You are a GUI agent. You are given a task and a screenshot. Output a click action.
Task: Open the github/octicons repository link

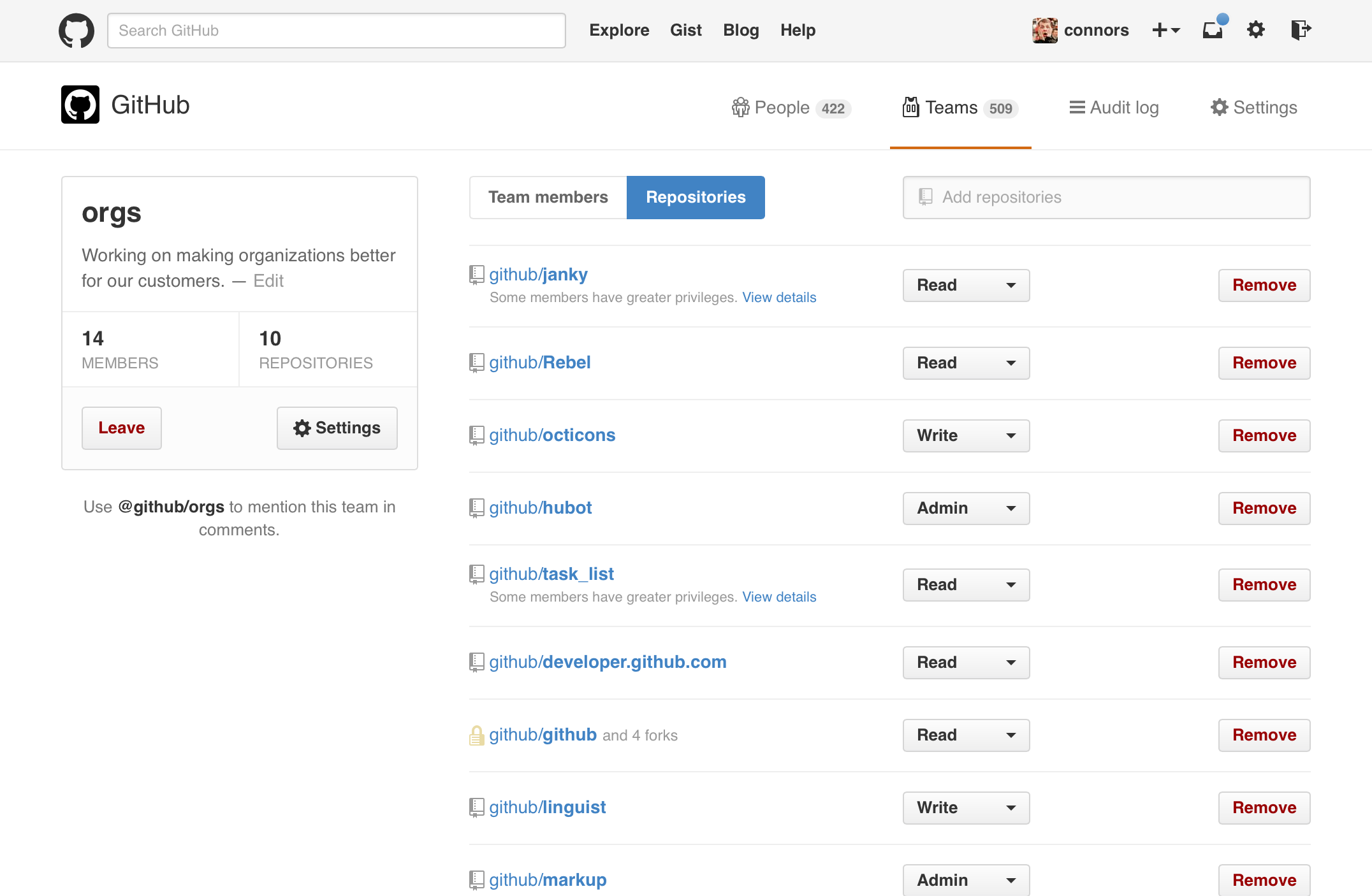552,435
